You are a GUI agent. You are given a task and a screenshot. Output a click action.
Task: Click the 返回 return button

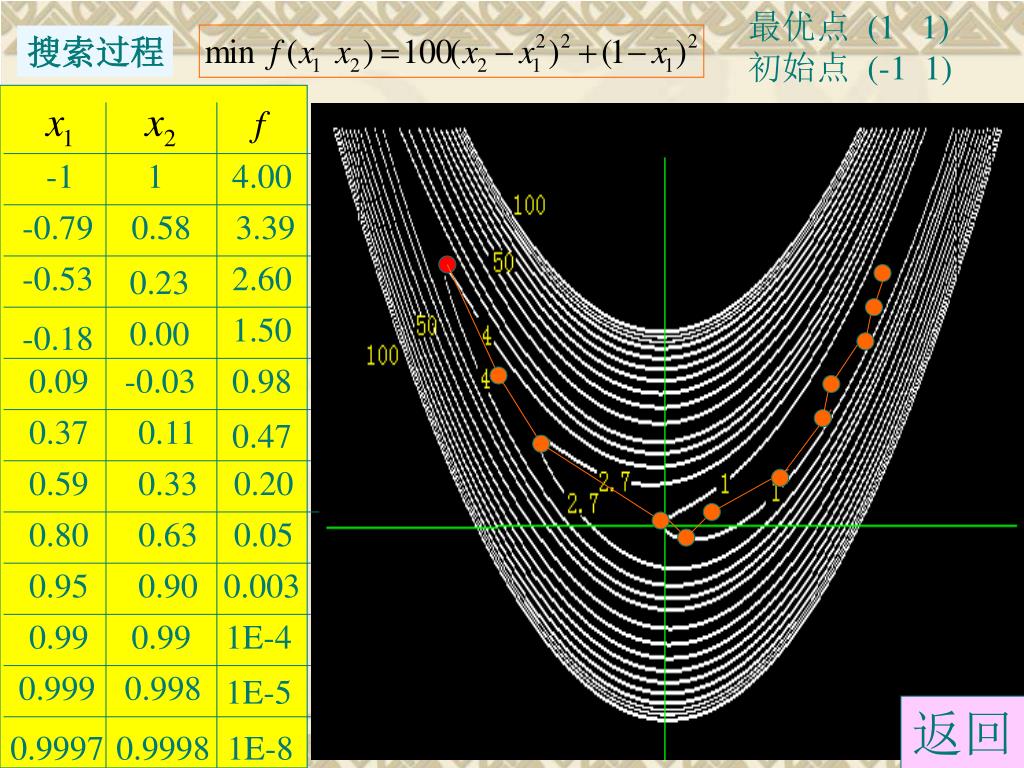coord(962,732)
